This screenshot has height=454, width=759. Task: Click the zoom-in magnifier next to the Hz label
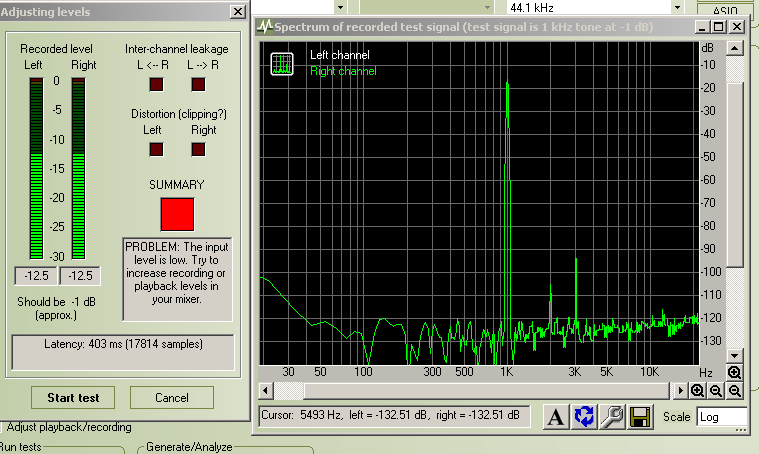tap(734, 372)
